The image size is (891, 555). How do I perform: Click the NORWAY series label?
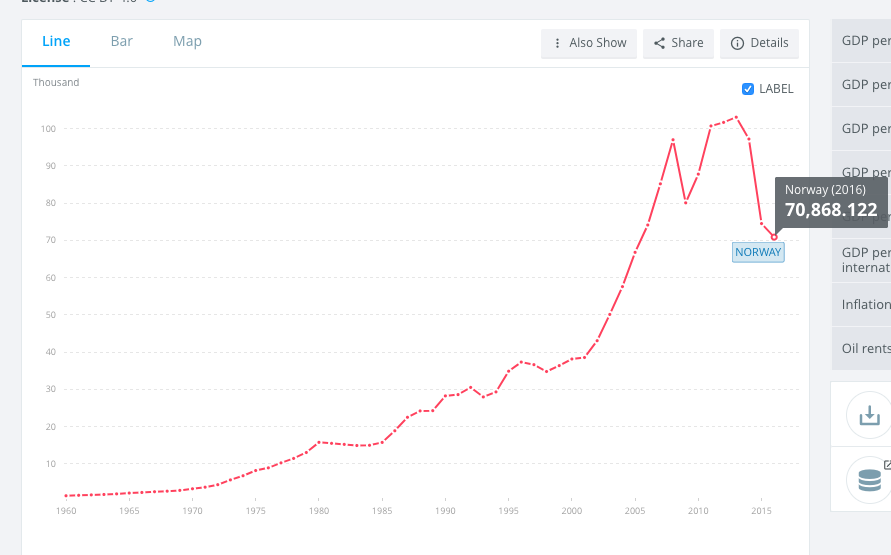(758, 252)
